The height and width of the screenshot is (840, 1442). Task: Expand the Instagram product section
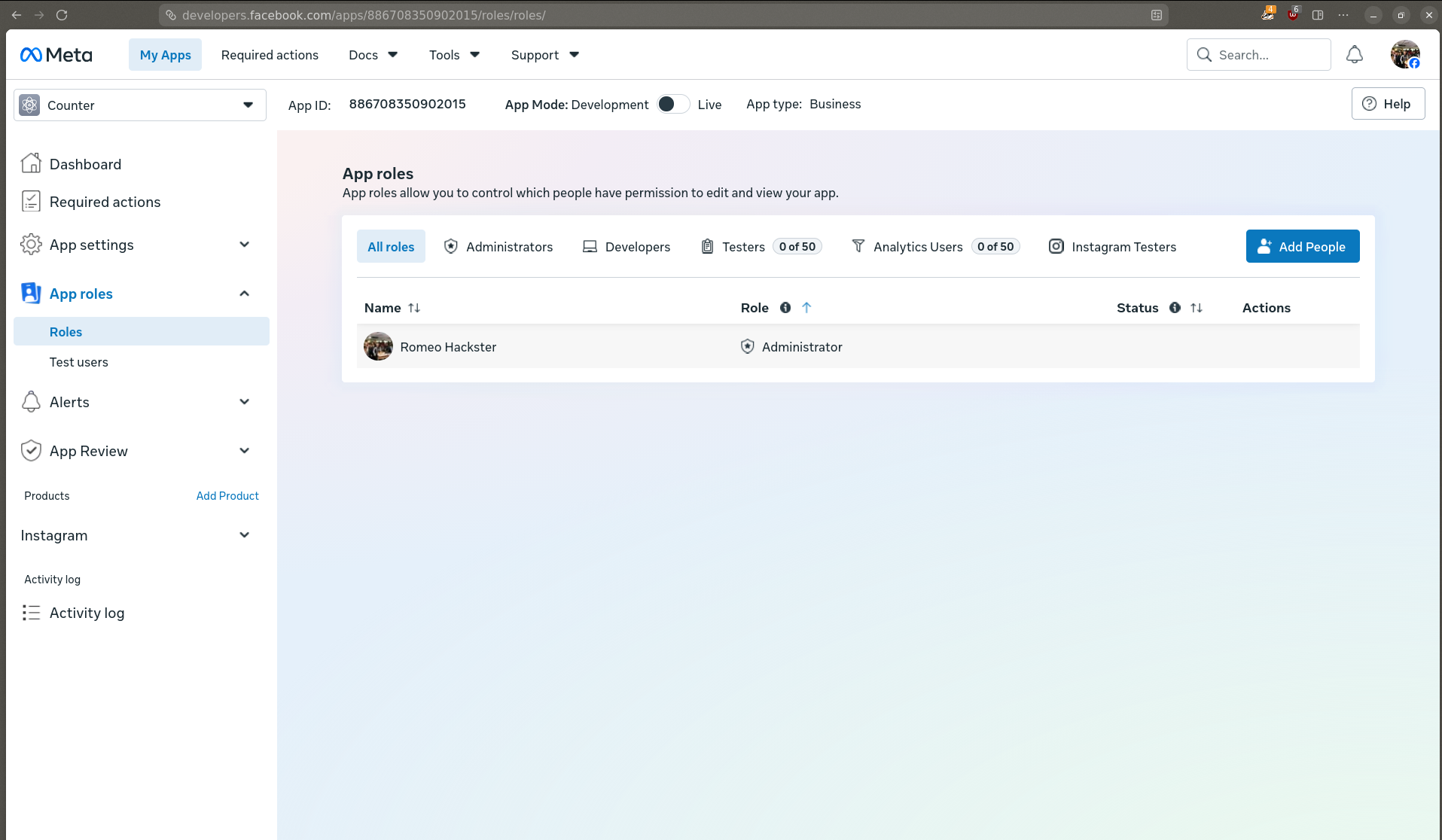point(244,535)
